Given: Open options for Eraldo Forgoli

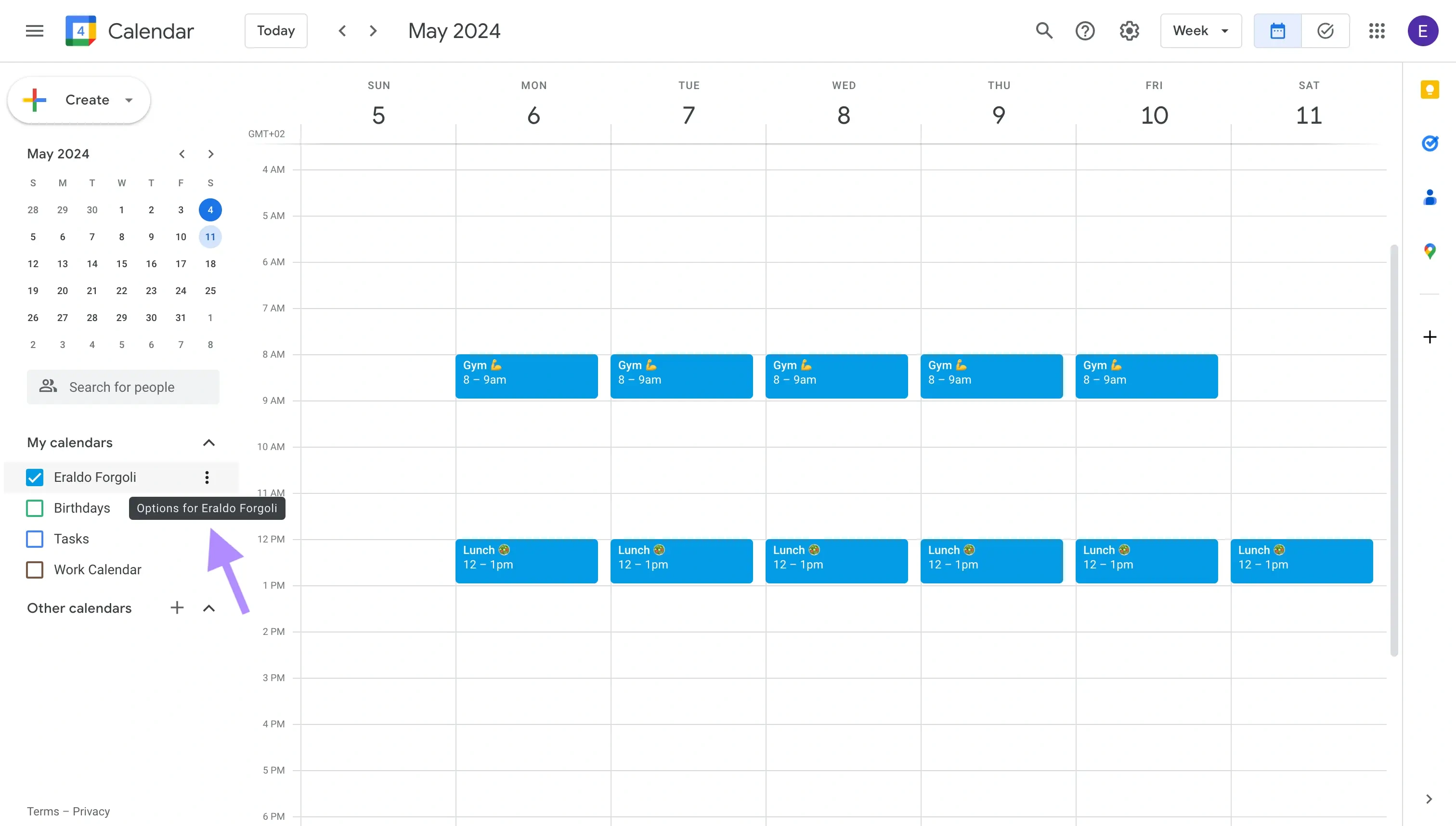Looking at the screenshot, I should coord(206,477).
